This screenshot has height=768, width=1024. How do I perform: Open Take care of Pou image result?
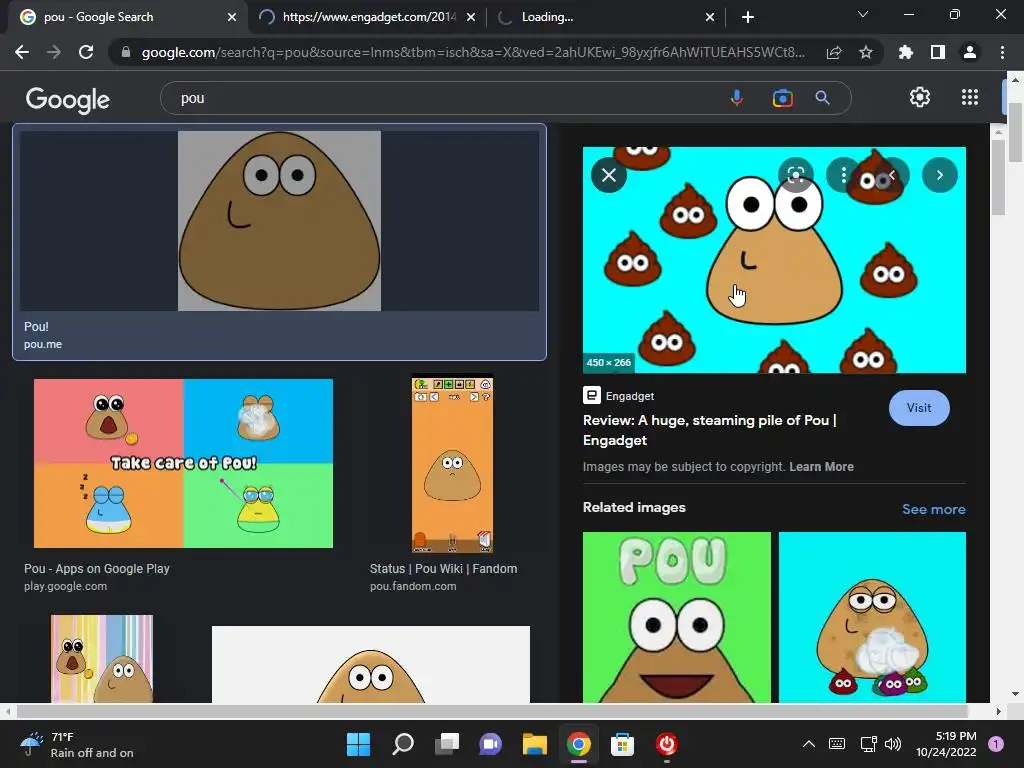[x=184, y=463]
